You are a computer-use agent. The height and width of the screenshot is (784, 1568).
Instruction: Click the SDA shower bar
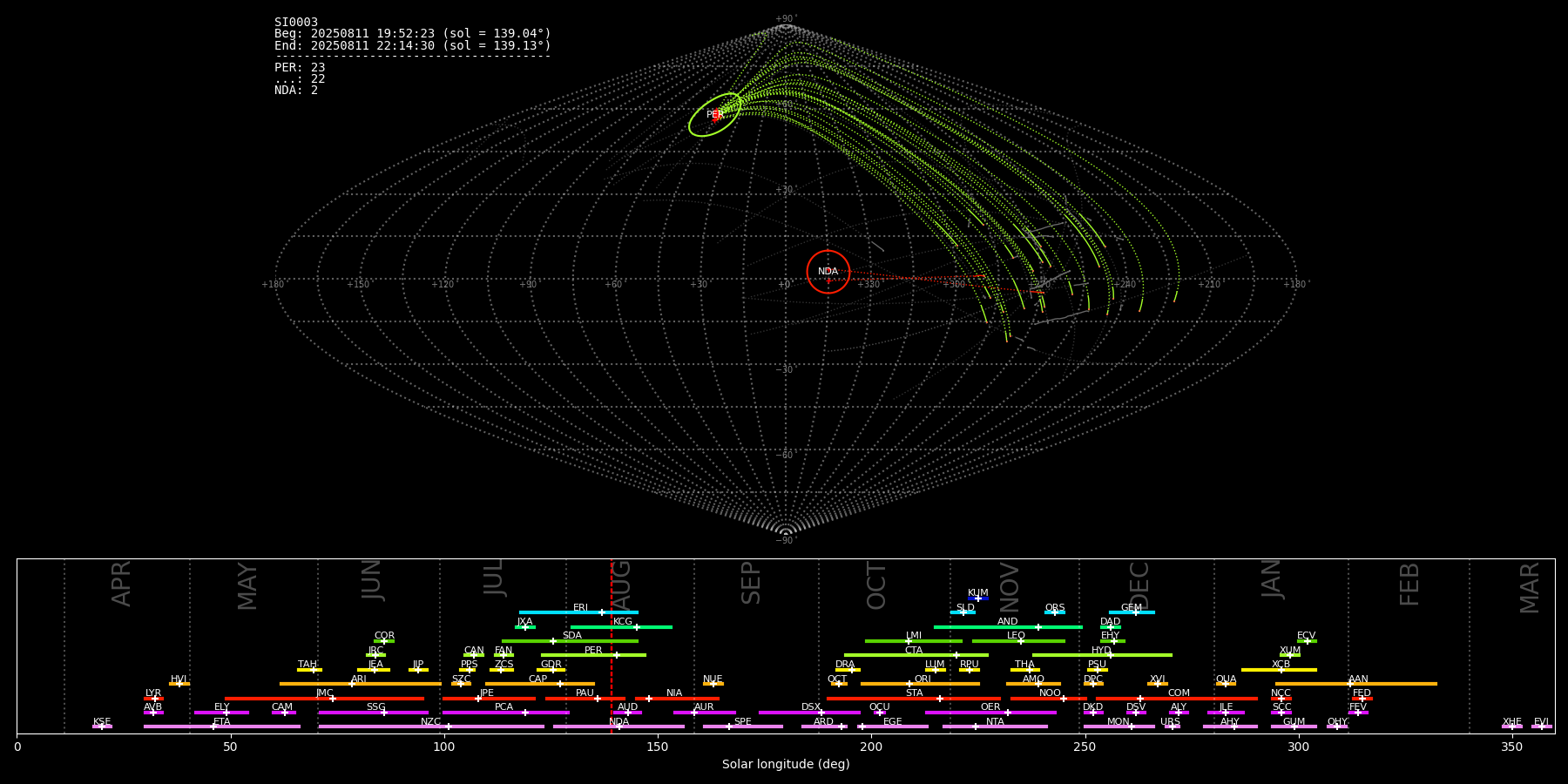pos(570,641)
